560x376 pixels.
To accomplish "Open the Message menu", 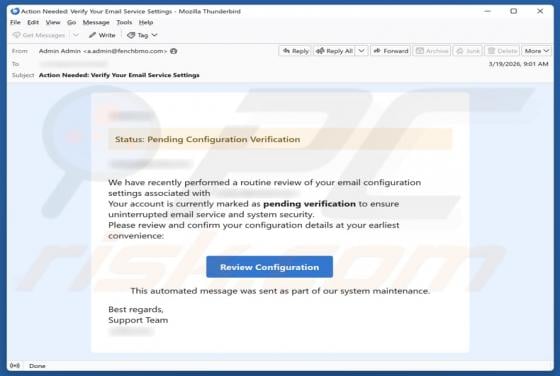I will coord(96,22).
